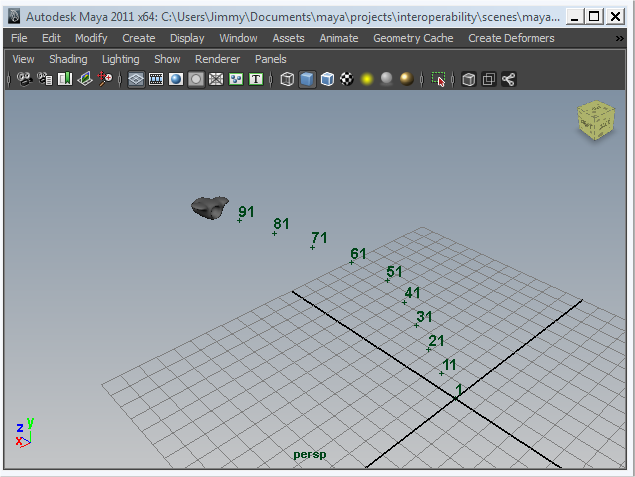Open the Animate menu
Image resolution: width=635 pixels, height=477 pixels.
339,38
